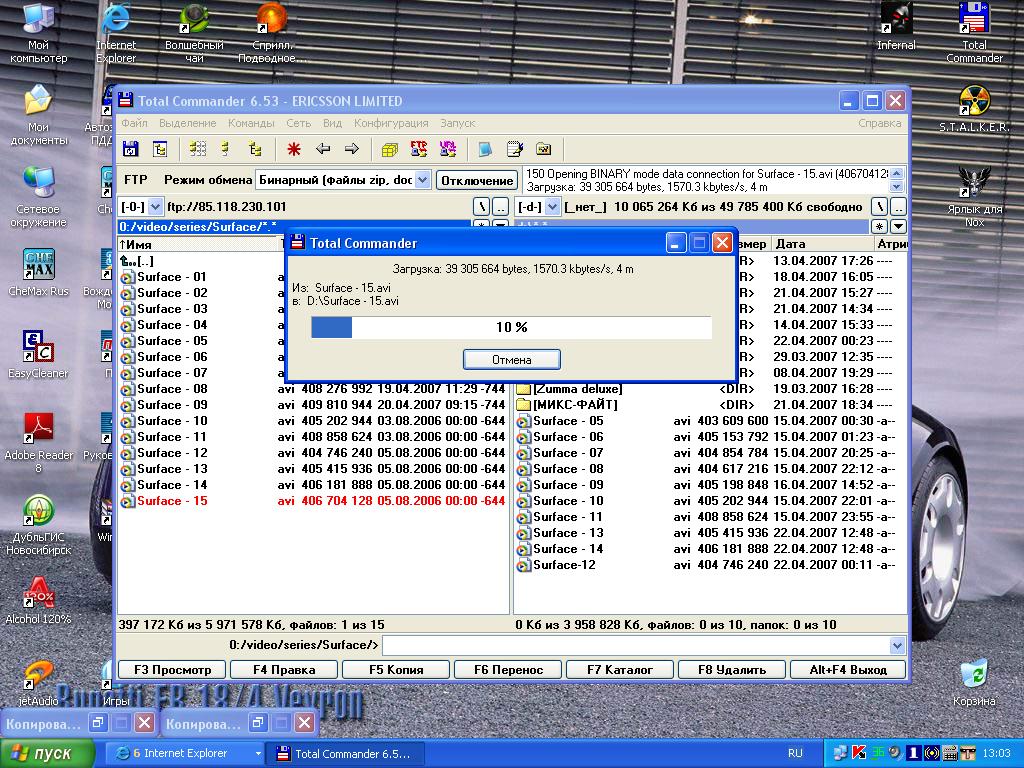Open the Конфигурация menu
Viewport: 1024px width, 768px height.
pyautogui.click(x=391, y=123)
